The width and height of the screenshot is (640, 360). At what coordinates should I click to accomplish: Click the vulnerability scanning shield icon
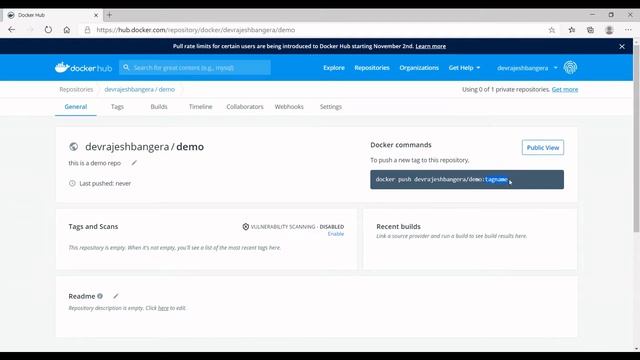point(246,227)
